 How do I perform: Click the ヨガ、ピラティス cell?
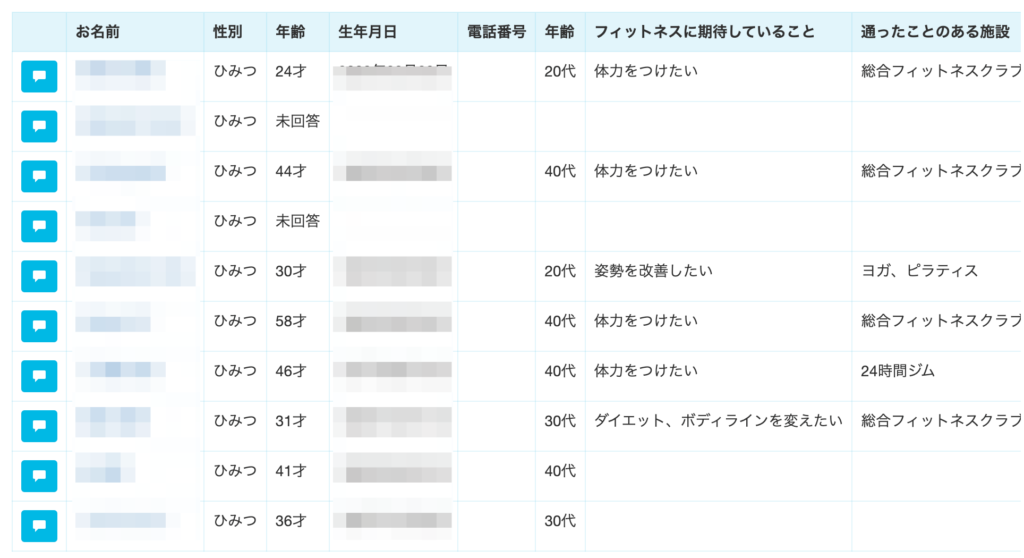[920, 271]
